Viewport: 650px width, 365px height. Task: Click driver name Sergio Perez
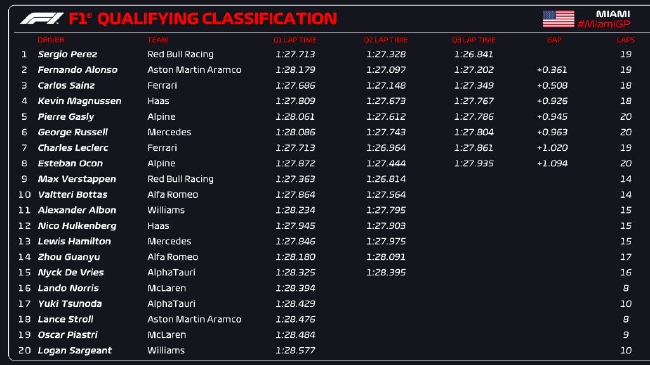[68, 54]
